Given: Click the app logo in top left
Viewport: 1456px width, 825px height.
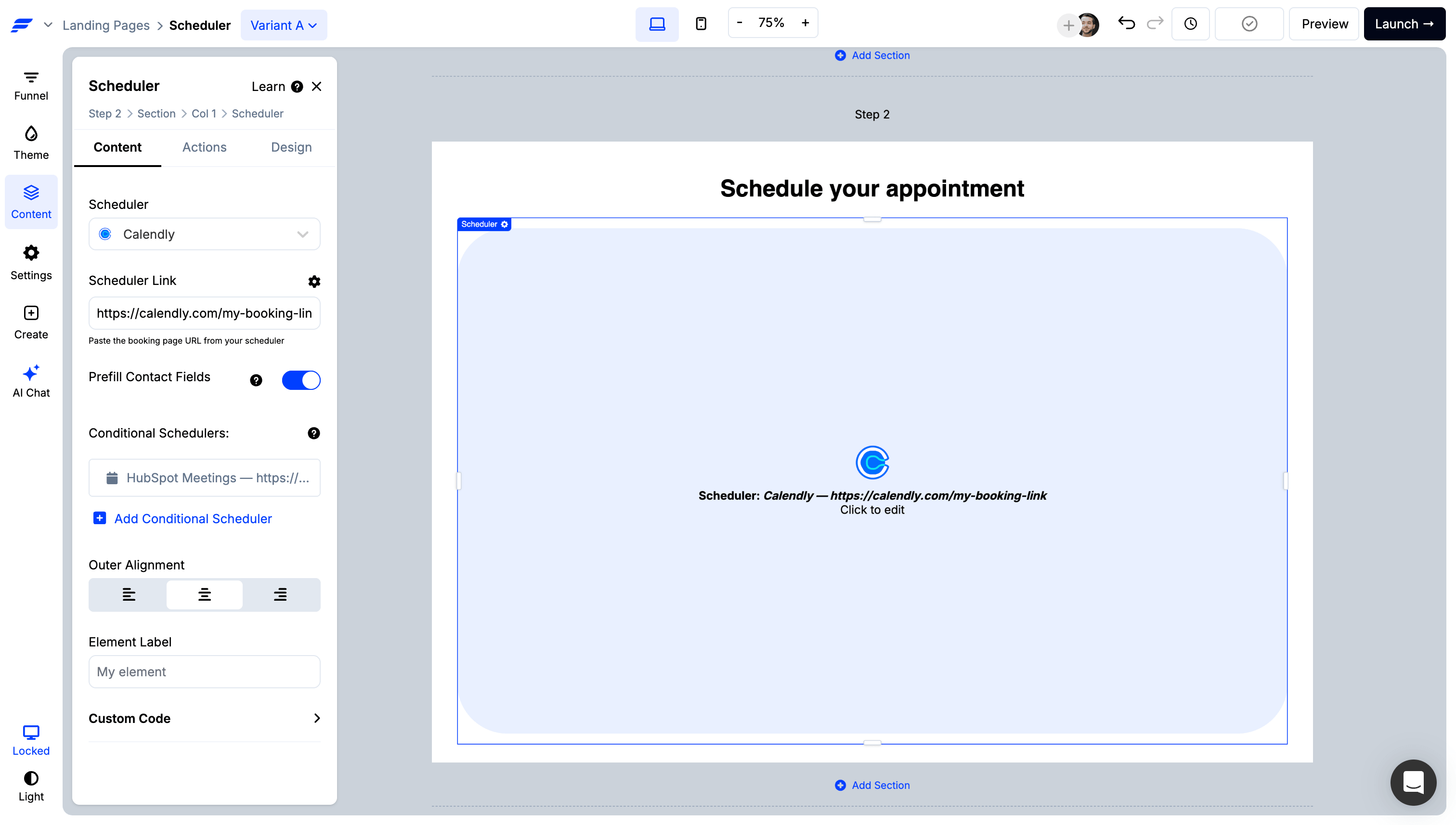Looking at the screenshot, I should [22, 25].
